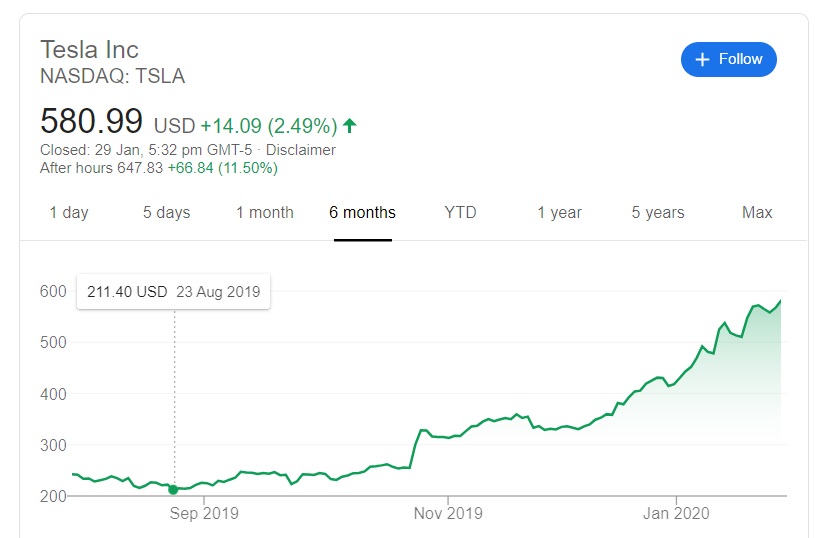
Task: Click the NASDAQ: TSLA ticker text
Action: click(x=112, y=76)
